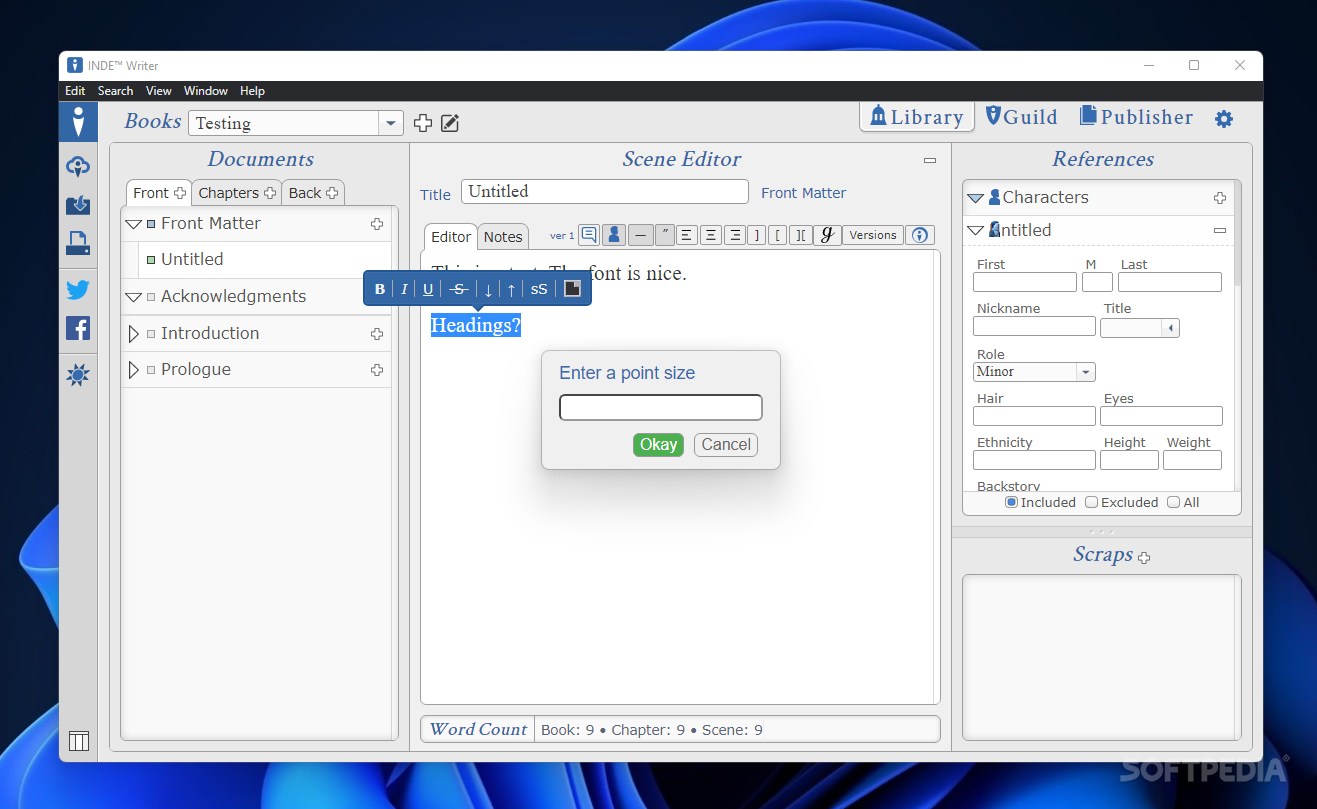Collapse the Front Matter section
Screen dimensions: 1317x809
pos(133,224)
